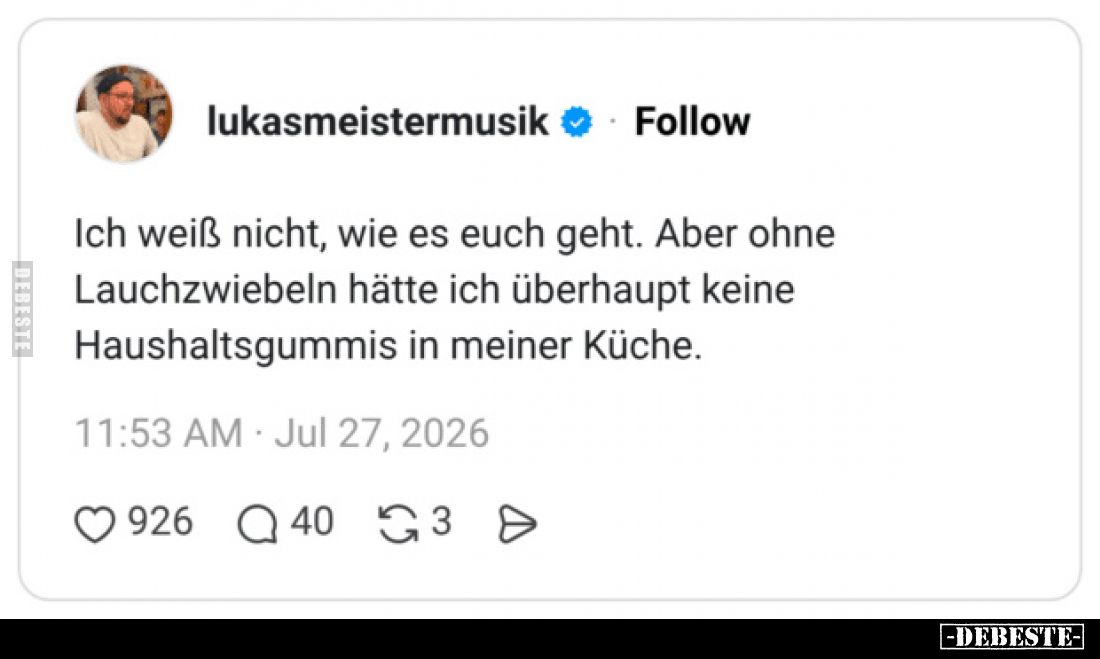The width and height of the screenshot is (1100, 659).
Task: Open the lukasmeistermusik username link
Action: pos(377,121)
